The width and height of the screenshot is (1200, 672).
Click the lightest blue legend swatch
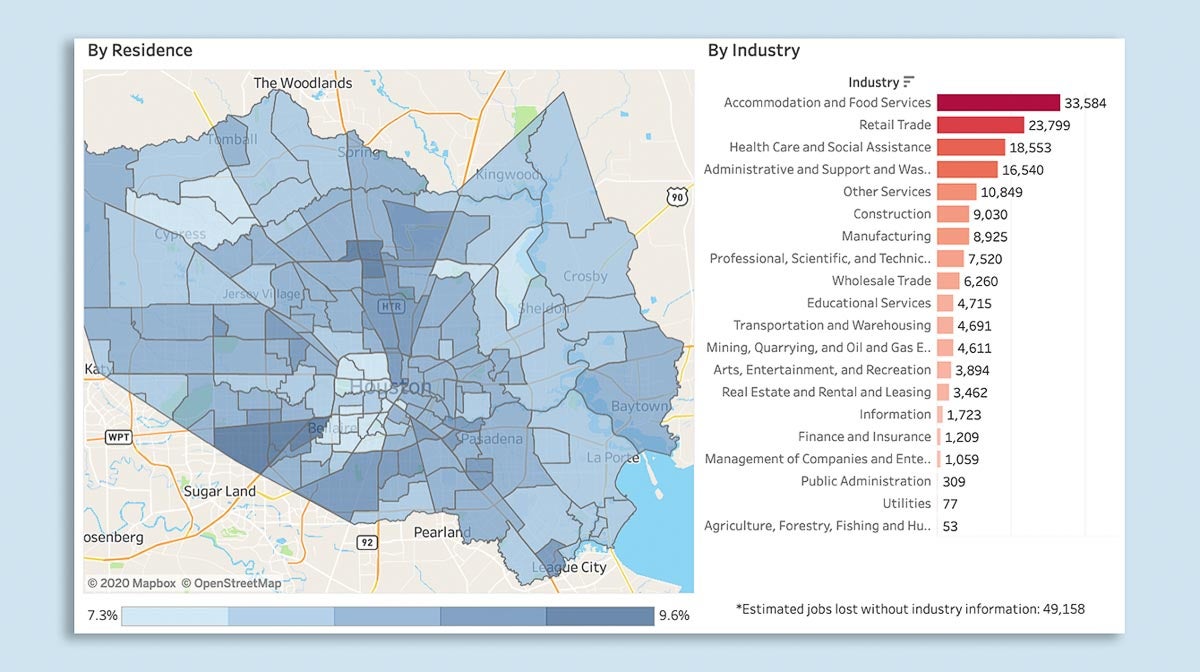click(x=175, y=615)
